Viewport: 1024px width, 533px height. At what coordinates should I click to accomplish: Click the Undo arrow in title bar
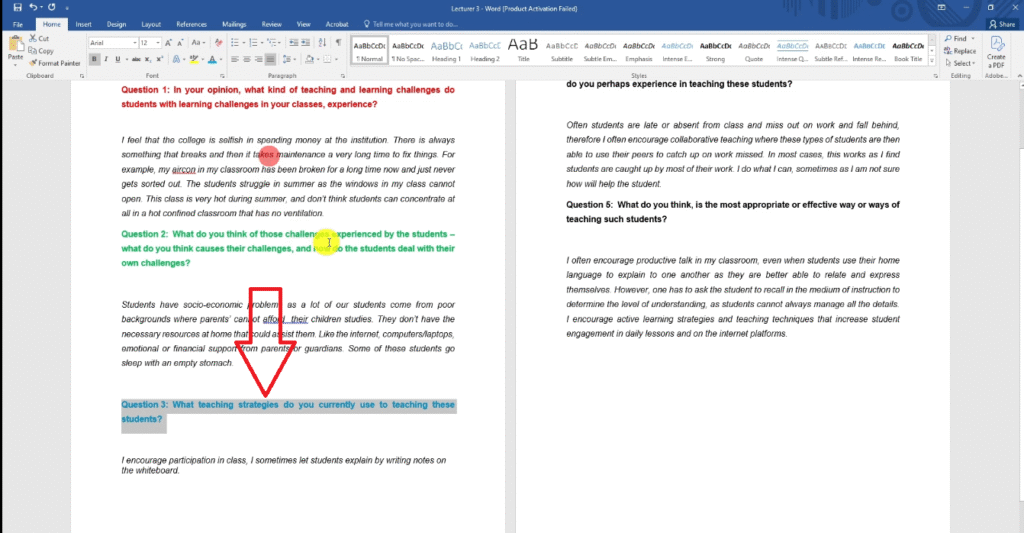click(33, 7)
